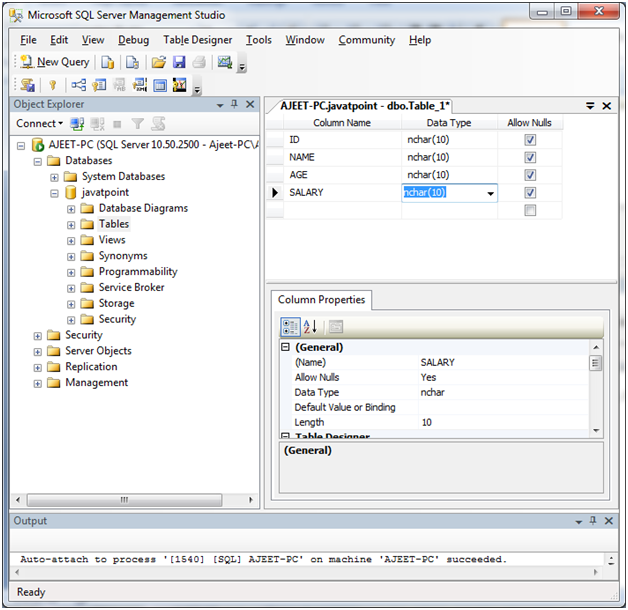This screenshot has height=610, width=628.
Task: Open the Relationships toolbar icon
Action: (78, 85)
